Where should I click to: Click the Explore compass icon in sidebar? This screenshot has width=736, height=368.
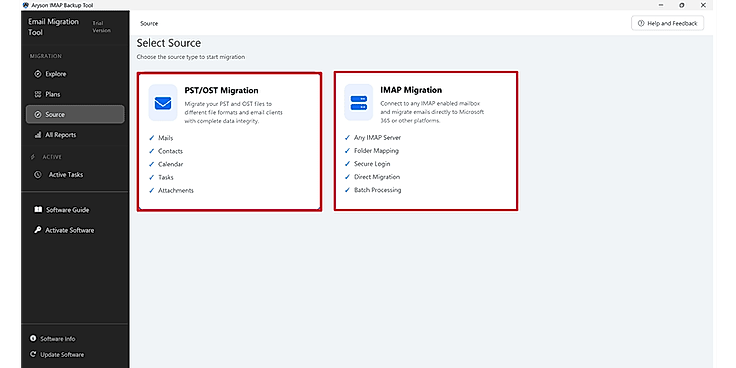(38, 74)
